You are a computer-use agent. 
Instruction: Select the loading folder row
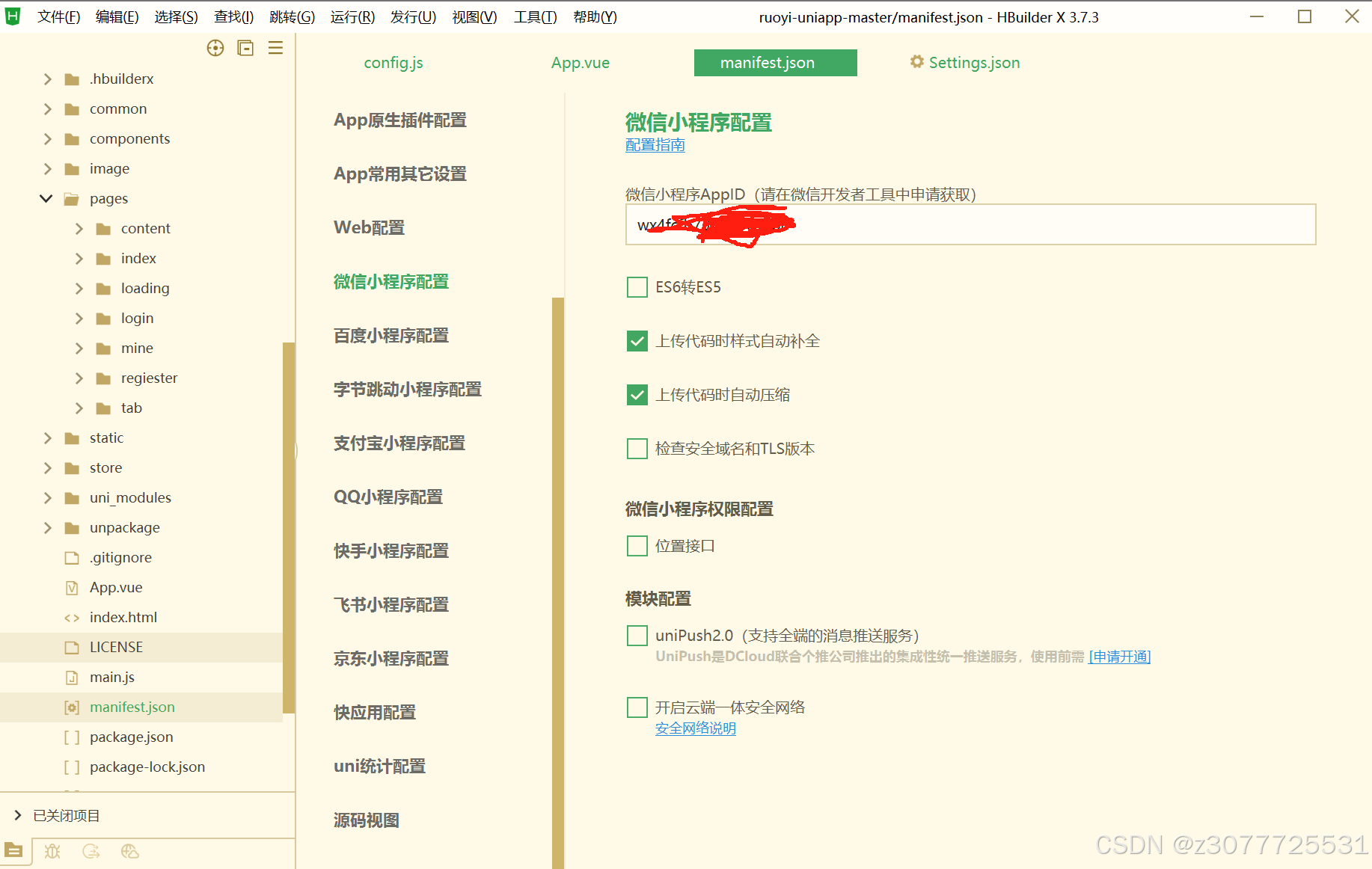tap(141, 289)
